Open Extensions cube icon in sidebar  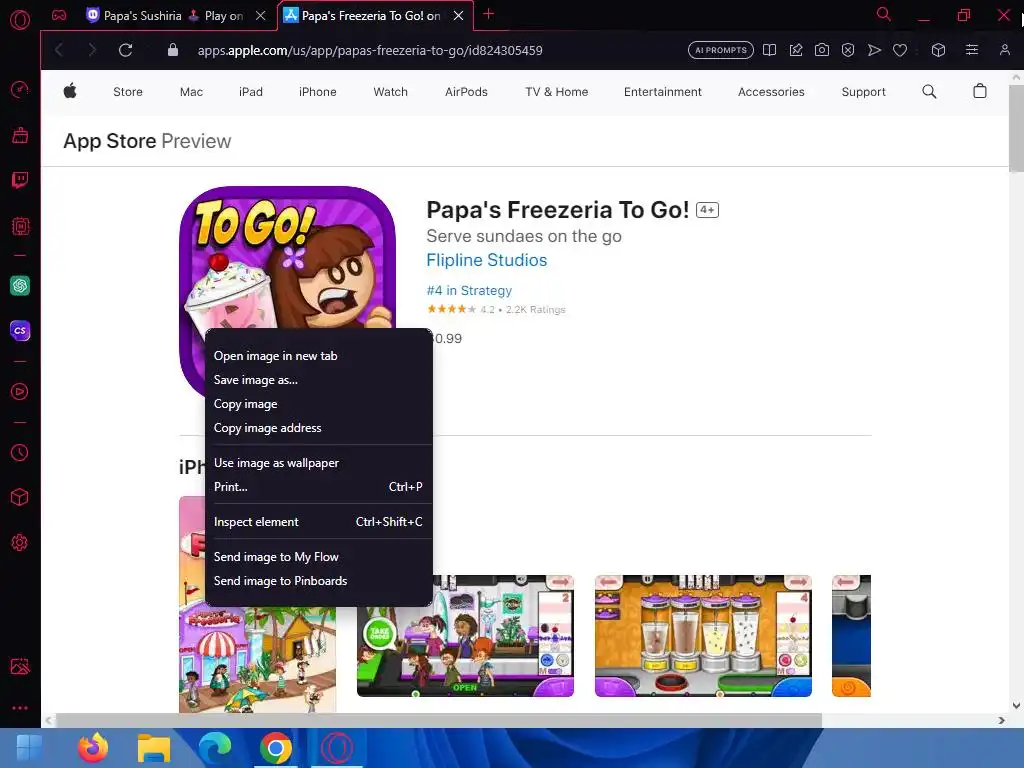pyautogui.click(x=20, y=498)
